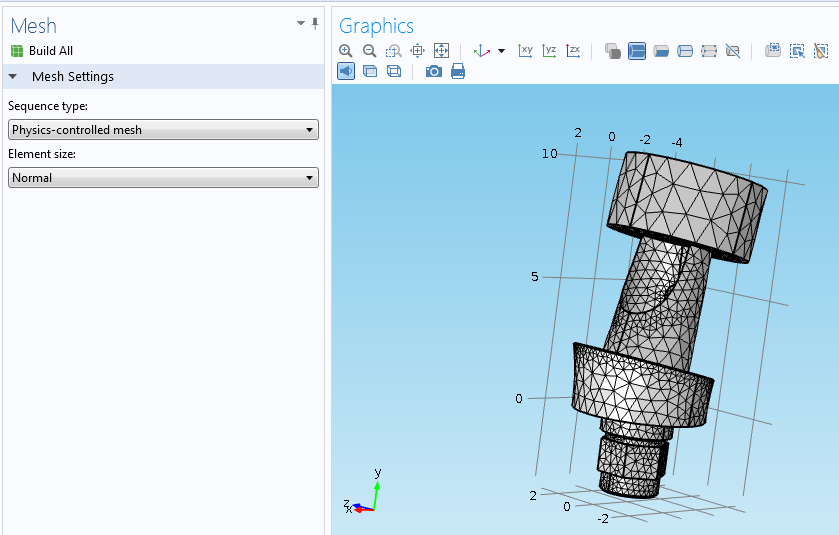839x535 pixels.
Task: Switch to the YZ view
Action: (549, 51)
